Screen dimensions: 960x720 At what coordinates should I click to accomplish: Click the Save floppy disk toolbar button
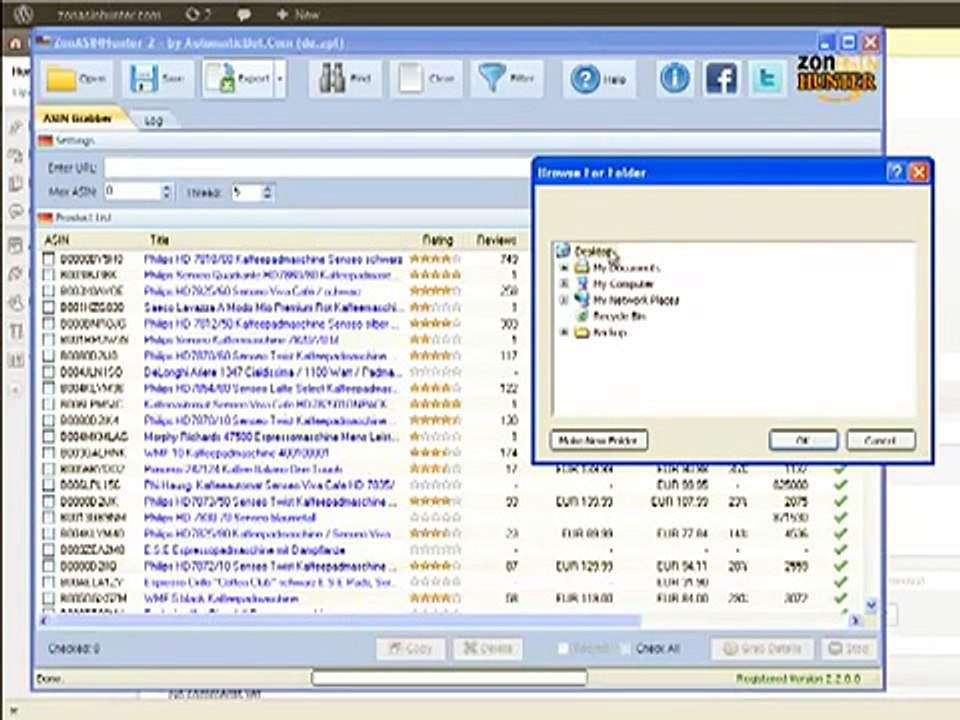pyautogui.click(x=157, y=78)
